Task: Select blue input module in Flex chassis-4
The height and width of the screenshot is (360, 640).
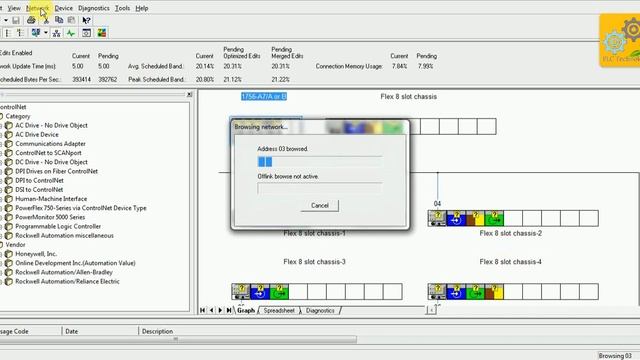Action: click(456, 291)
